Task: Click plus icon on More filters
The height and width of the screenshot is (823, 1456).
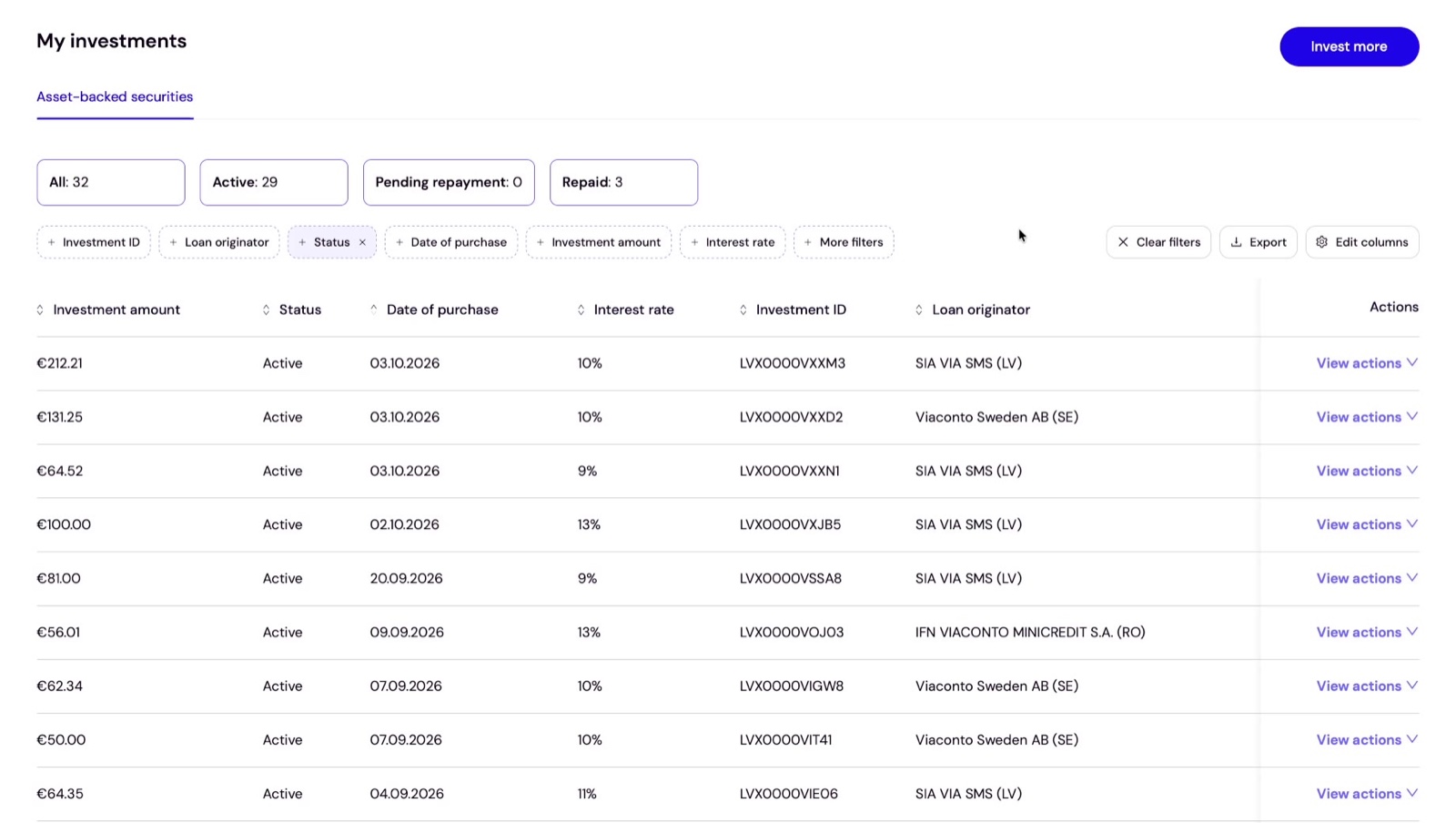Action: pyautogui.click(x=808, y=242)
